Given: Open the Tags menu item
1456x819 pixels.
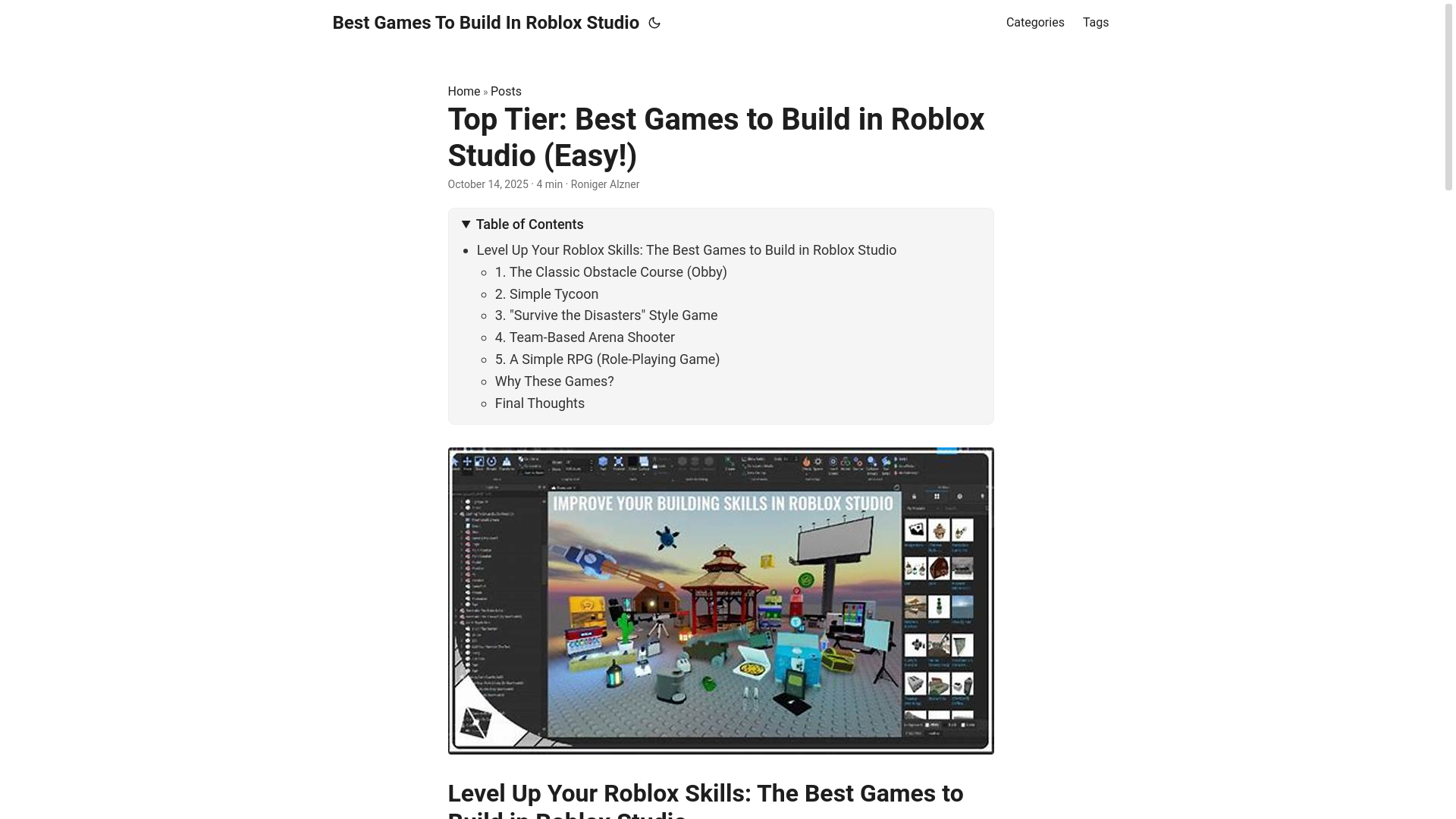Looking at the screenshot, I should point(1096,23).
